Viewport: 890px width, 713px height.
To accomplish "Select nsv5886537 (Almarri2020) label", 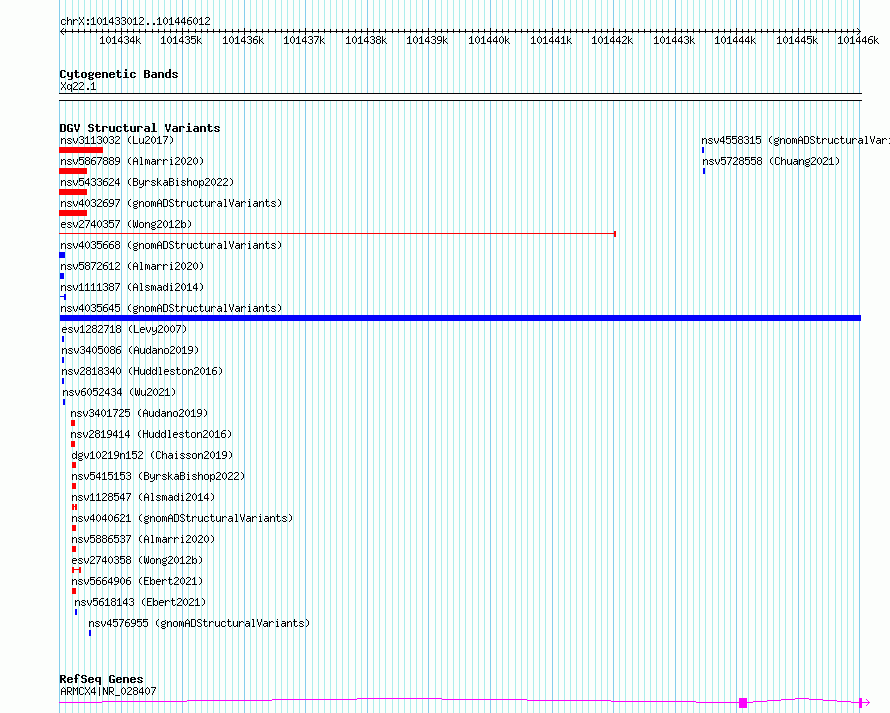I will 143,539.
